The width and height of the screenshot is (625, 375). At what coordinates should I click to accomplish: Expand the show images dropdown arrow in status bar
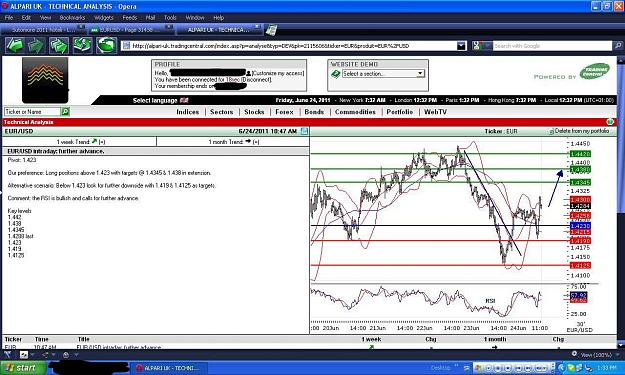32,355
